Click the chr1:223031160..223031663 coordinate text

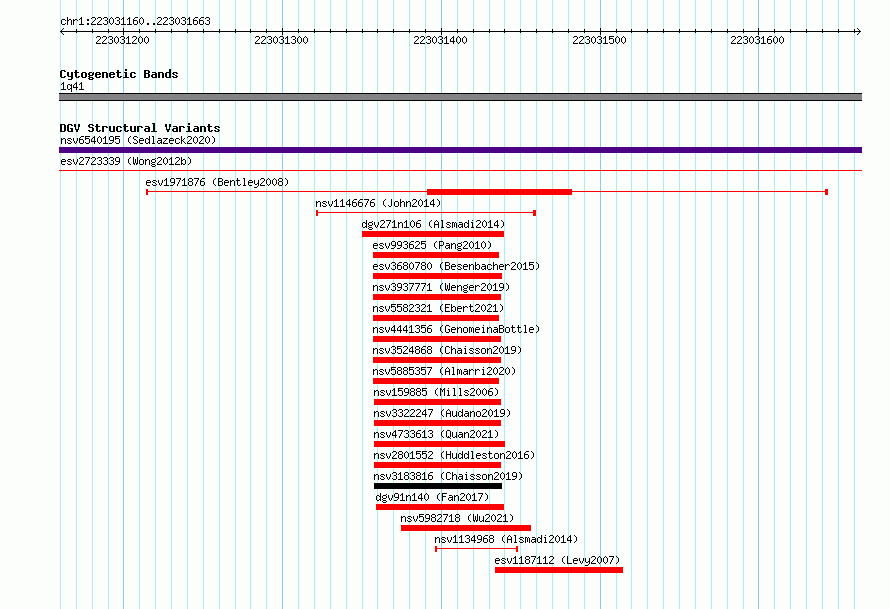click(135, 21)
